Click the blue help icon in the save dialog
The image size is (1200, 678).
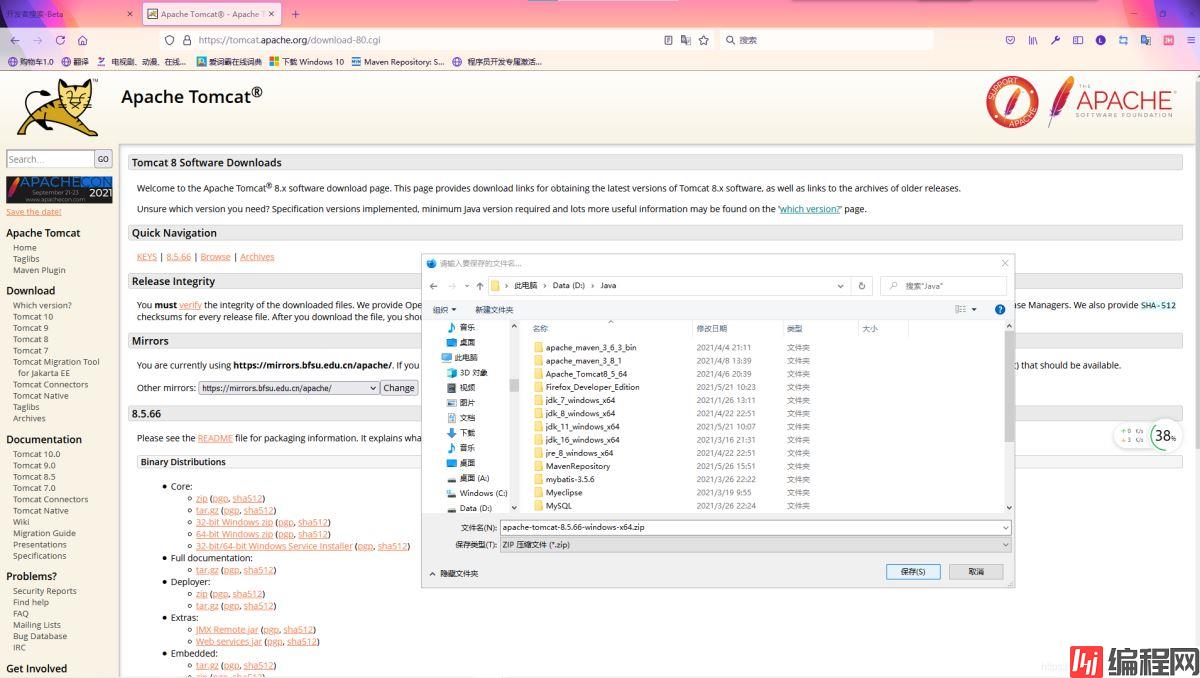click(x=999, y=310)
